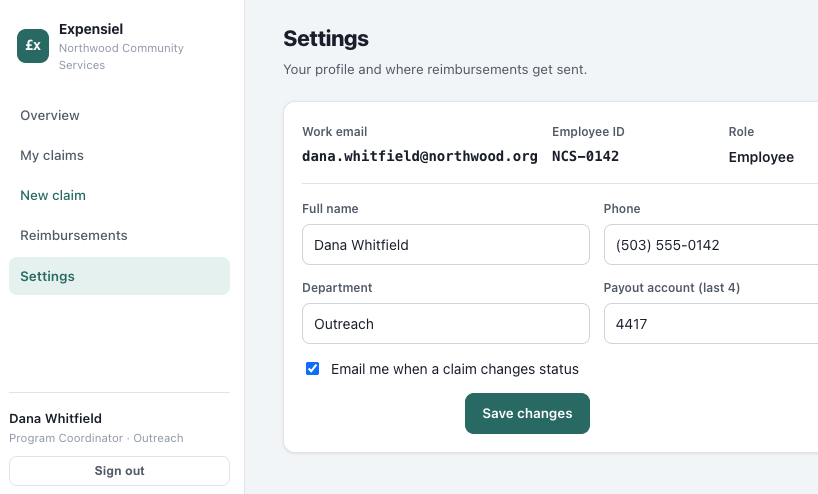Viewport: 818px width, 494px height.
Task: Click the Employee ID label
Action: [588, 131]
